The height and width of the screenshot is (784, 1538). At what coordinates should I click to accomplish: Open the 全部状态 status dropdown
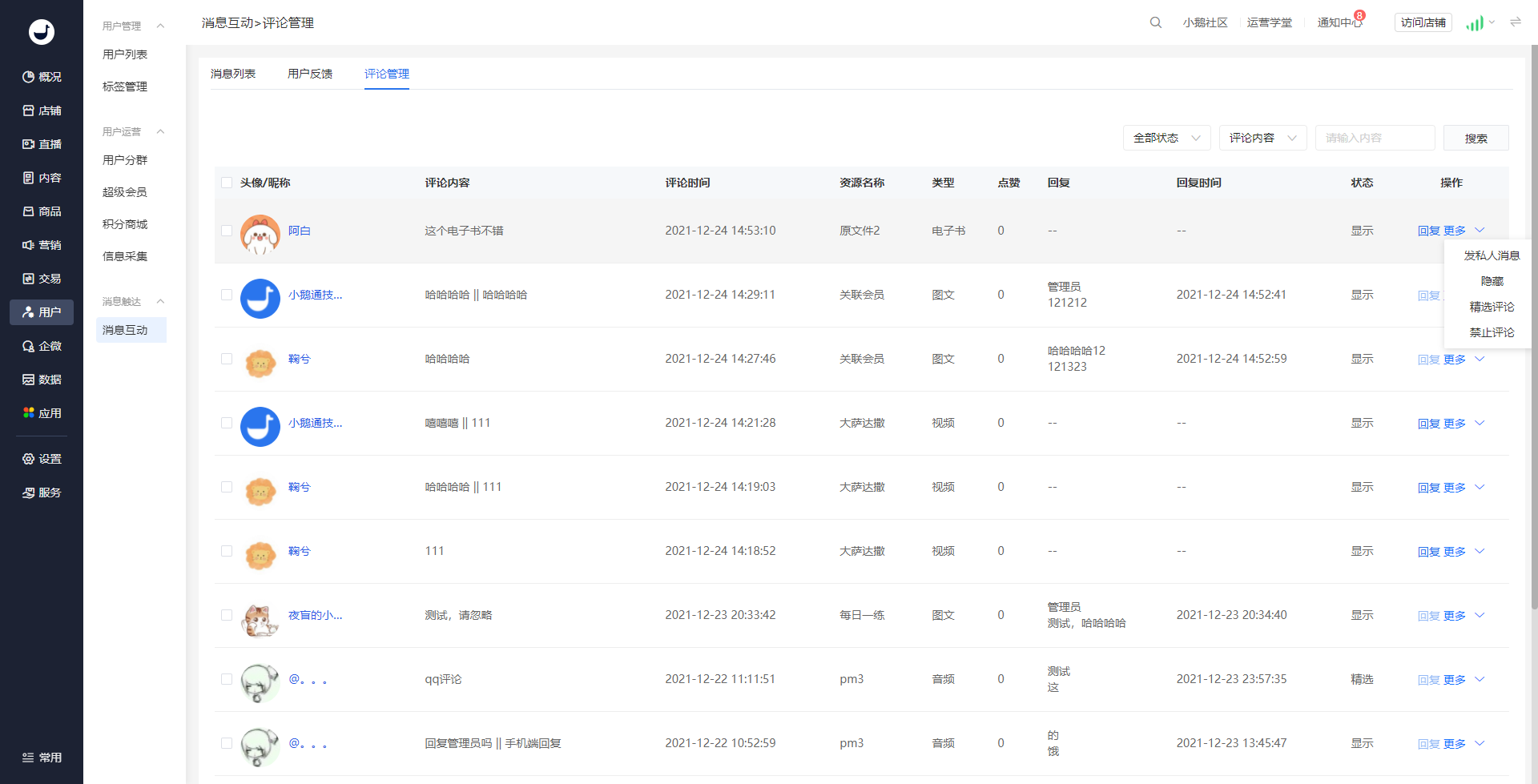pos(1166,138)
